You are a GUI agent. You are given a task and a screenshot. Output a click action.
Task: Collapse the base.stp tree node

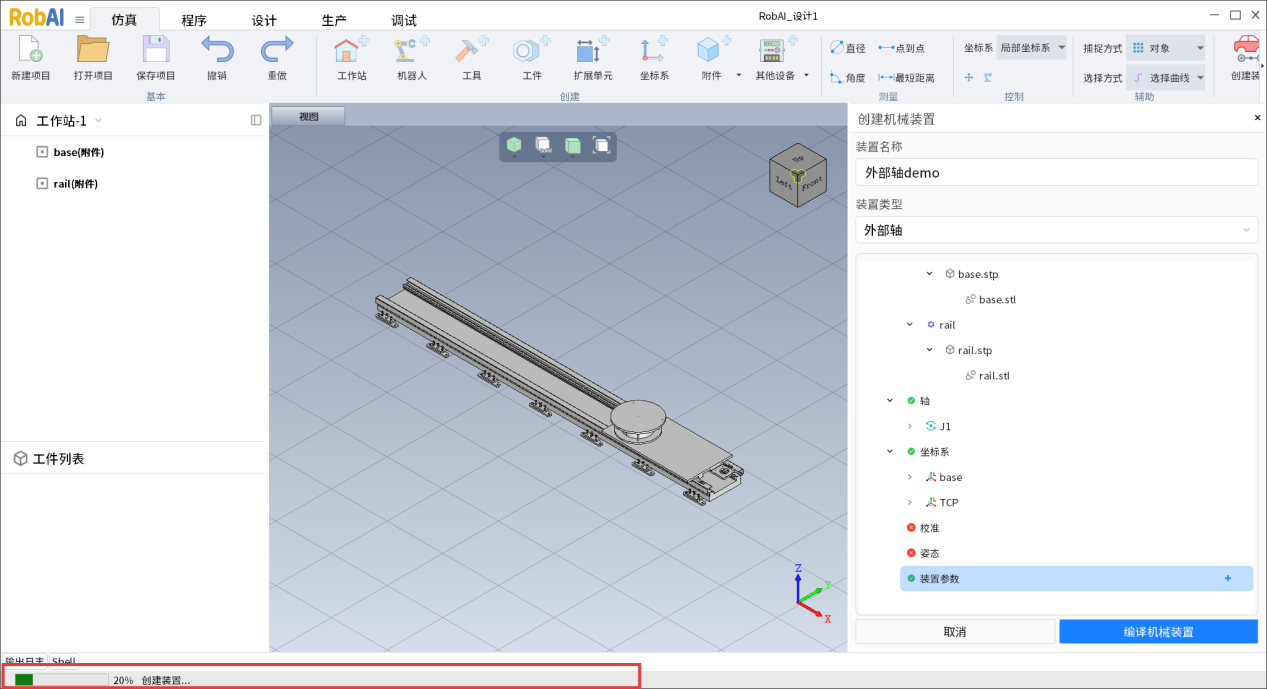(929, 274)
